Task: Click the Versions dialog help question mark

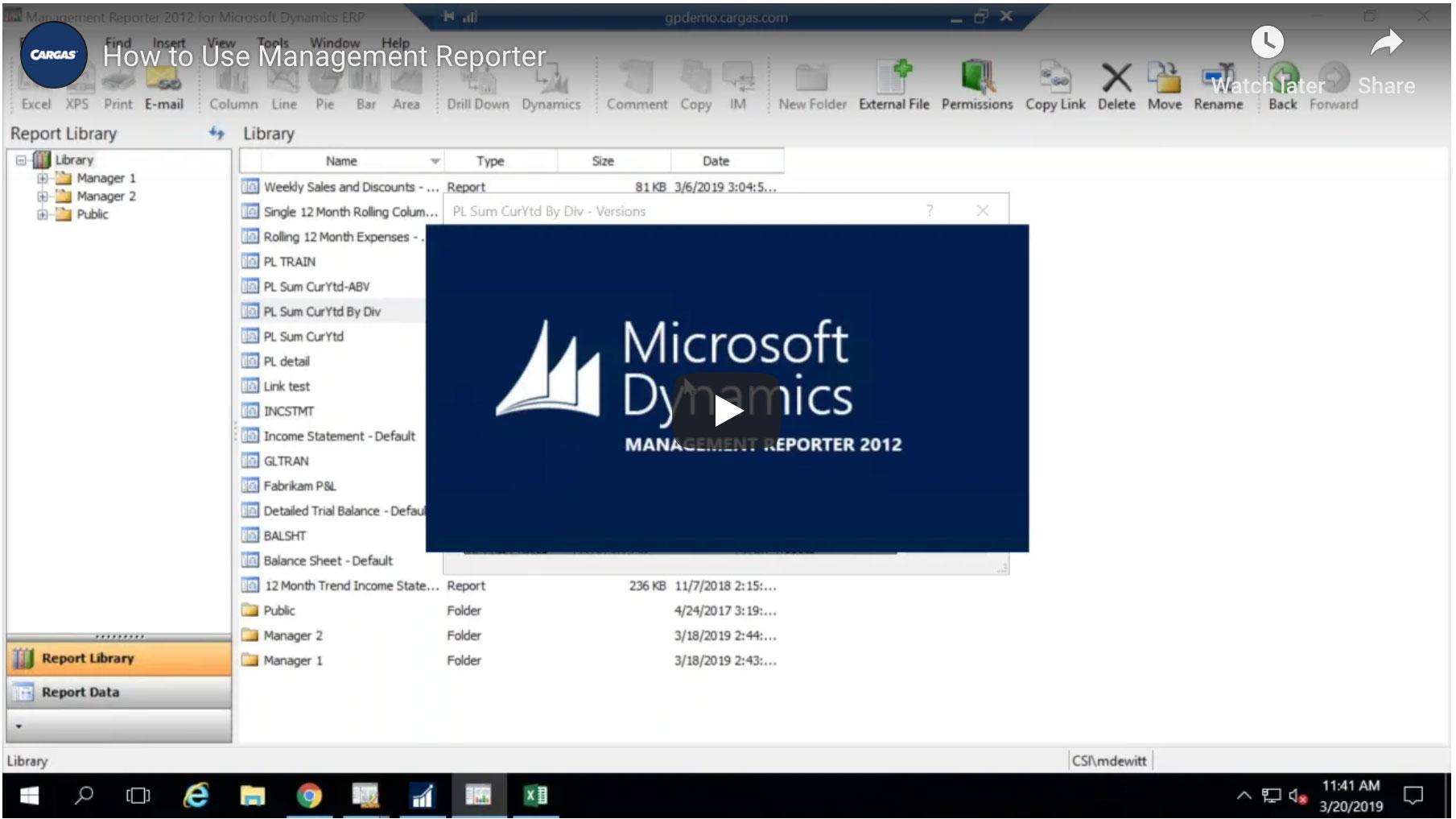Action: point(930,210)
